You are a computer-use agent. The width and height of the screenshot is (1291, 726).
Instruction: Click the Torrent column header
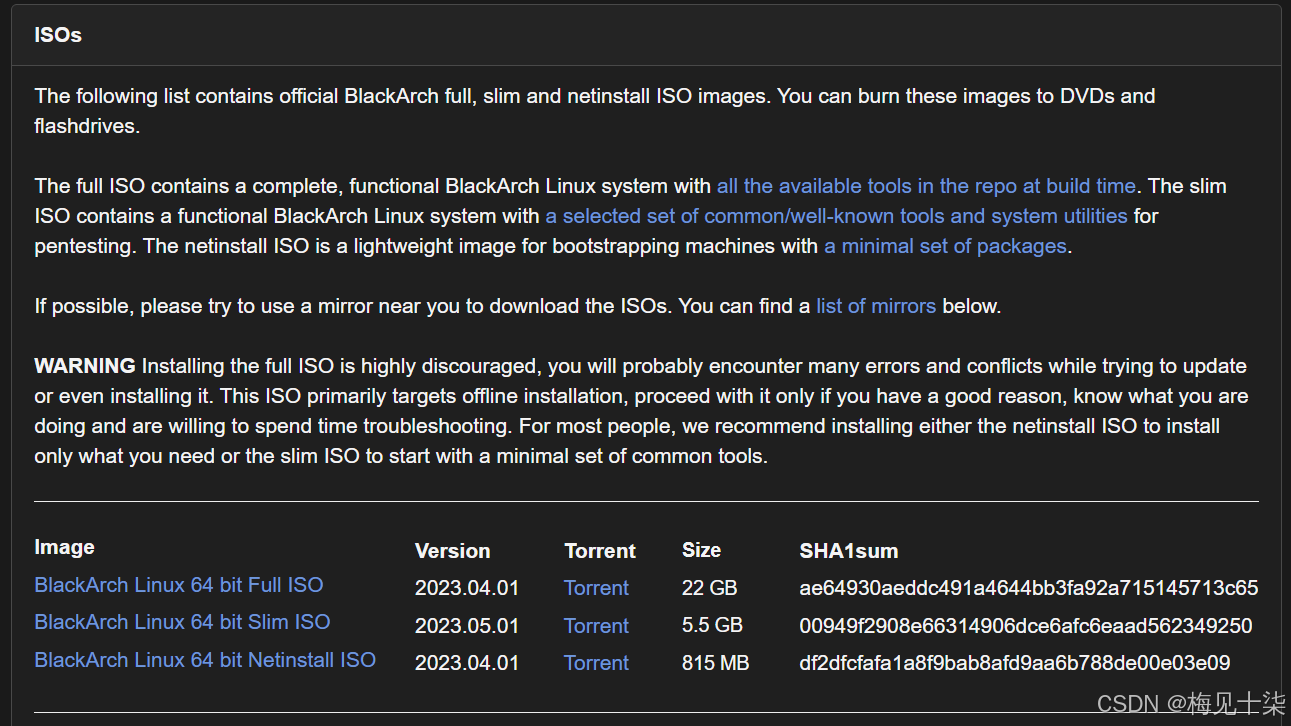pos(600,551)
